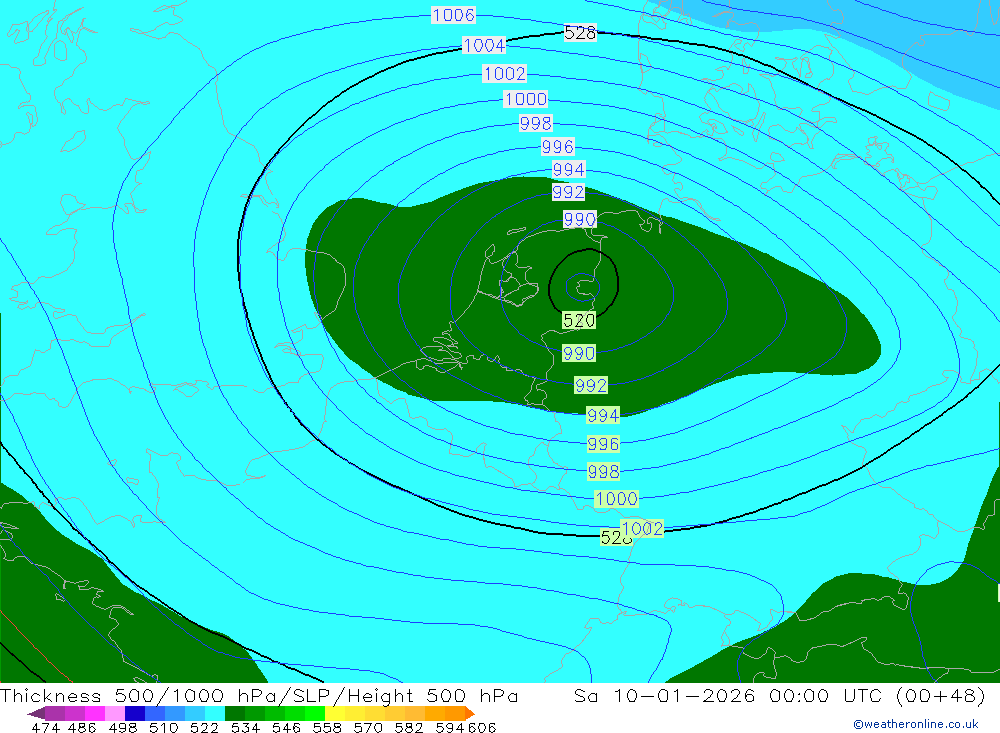Image resolution: width=1000 pixels, height=733 pixels.
Task: Click the 1002 label beside the lower 528
Action: 643,528
